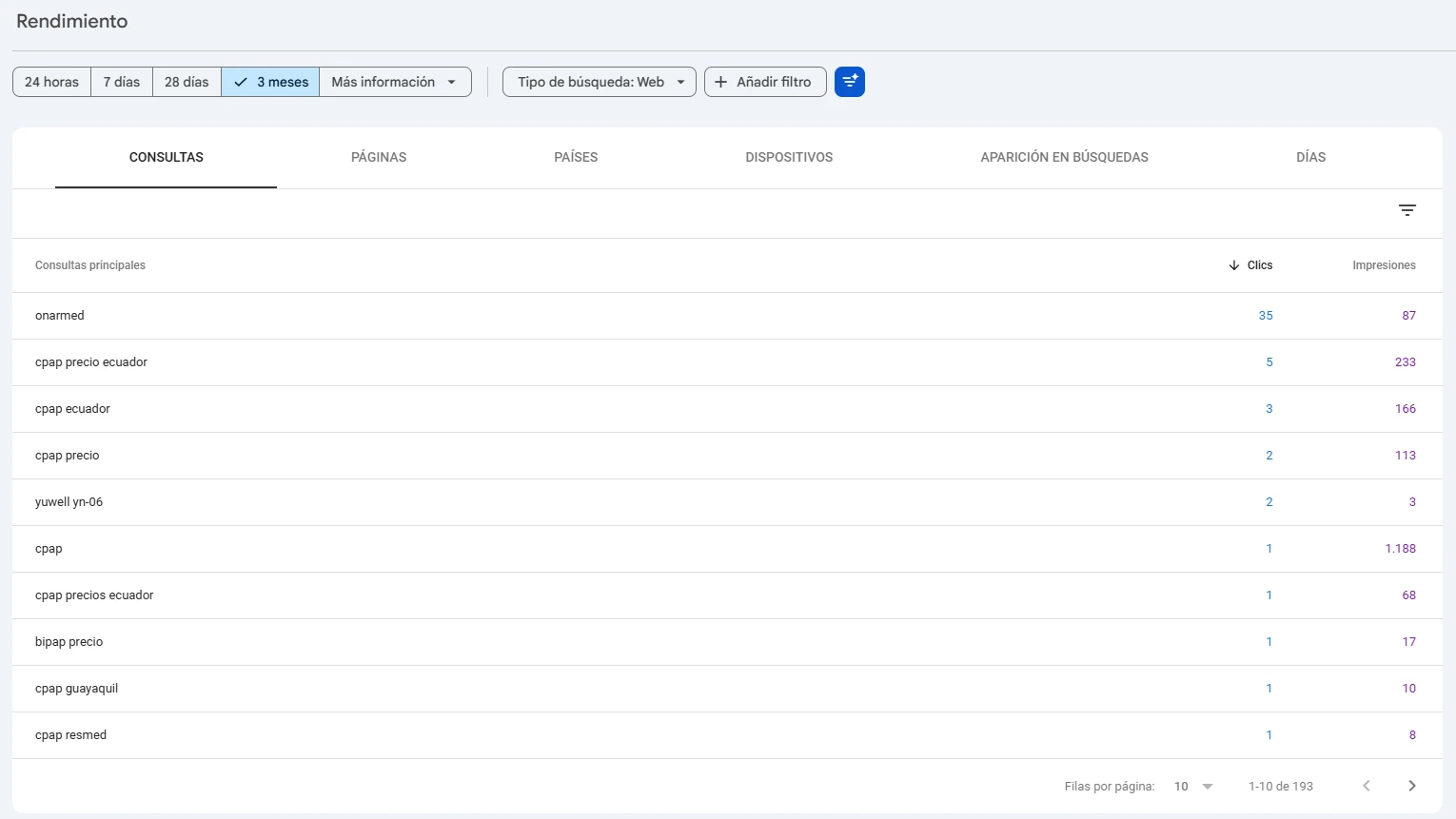Switch to the DÍAS tab
This screenshot has height=819, width=1456.
pos(1310,158)
